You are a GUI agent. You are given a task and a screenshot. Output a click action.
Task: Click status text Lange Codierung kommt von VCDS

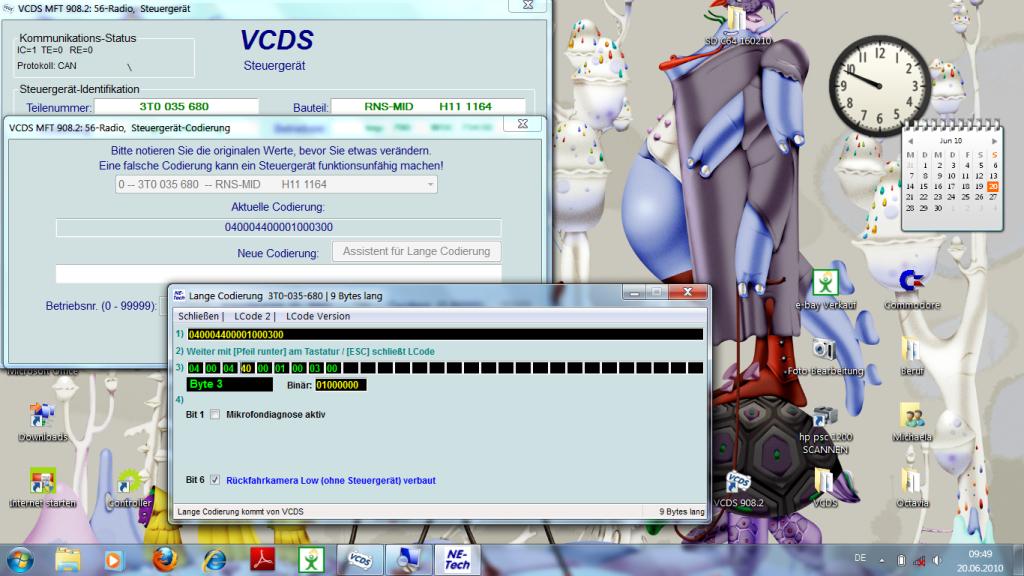pos(240,512)
